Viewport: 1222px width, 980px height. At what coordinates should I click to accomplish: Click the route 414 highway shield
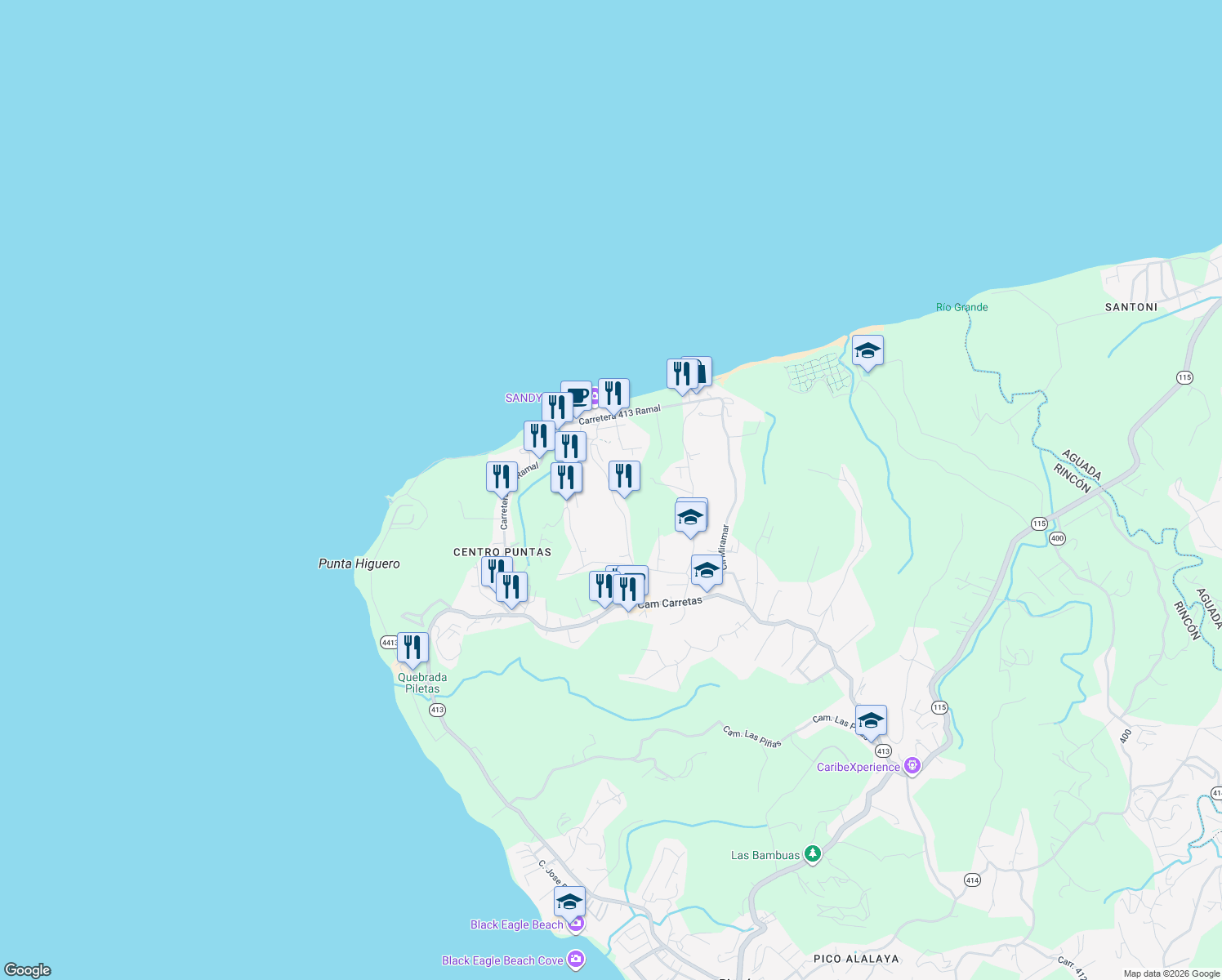click(971, 880)
